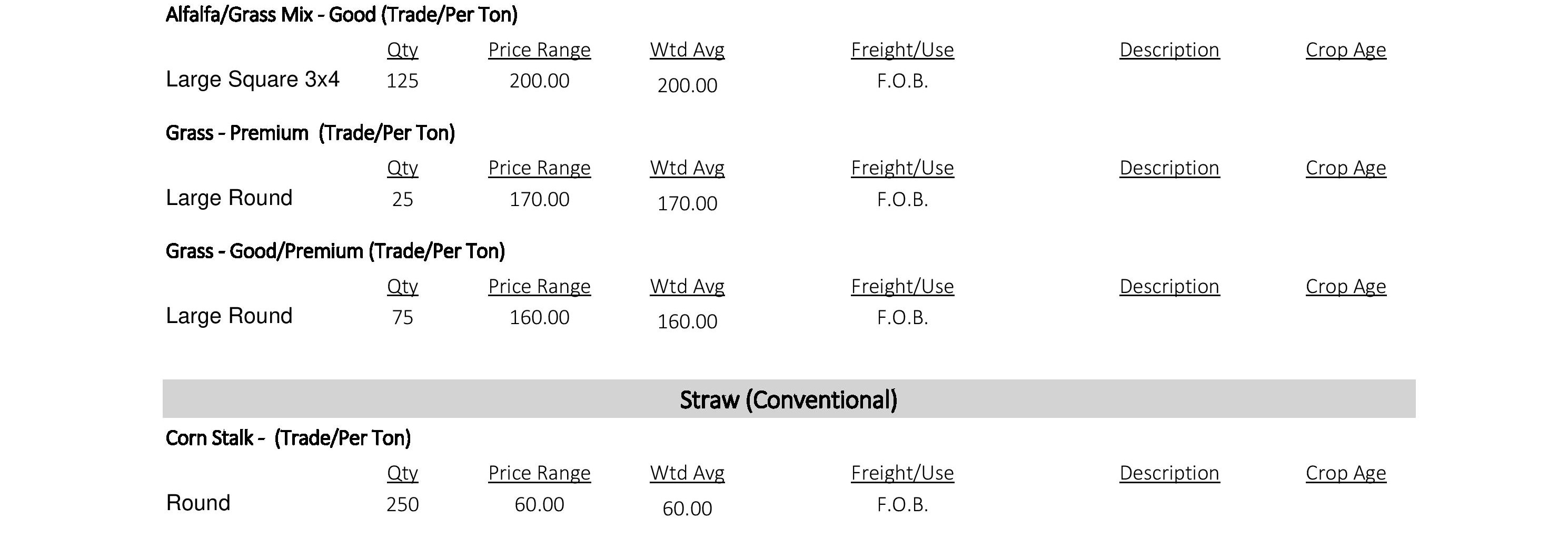Image resolution: width=1568 pixels, height=537 pixels.
Task: Click the Alfalfa/Grass Mix - Good heading
Action: [x=342, y=15]
